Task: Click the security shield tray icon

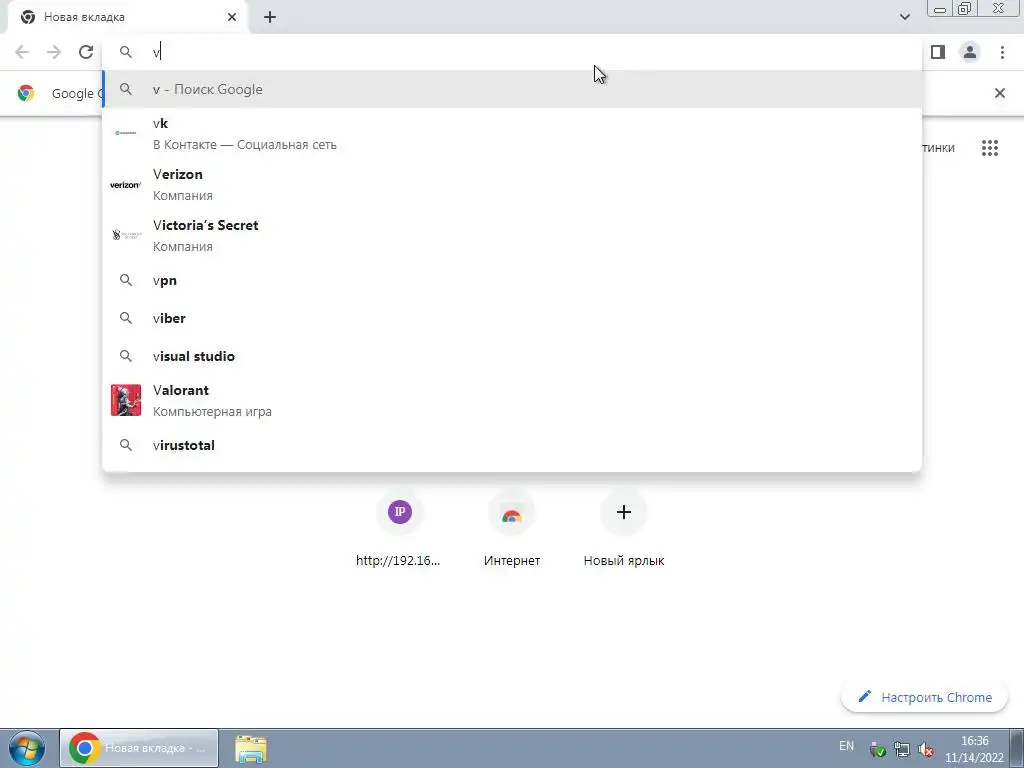Action: coord(878,750)
